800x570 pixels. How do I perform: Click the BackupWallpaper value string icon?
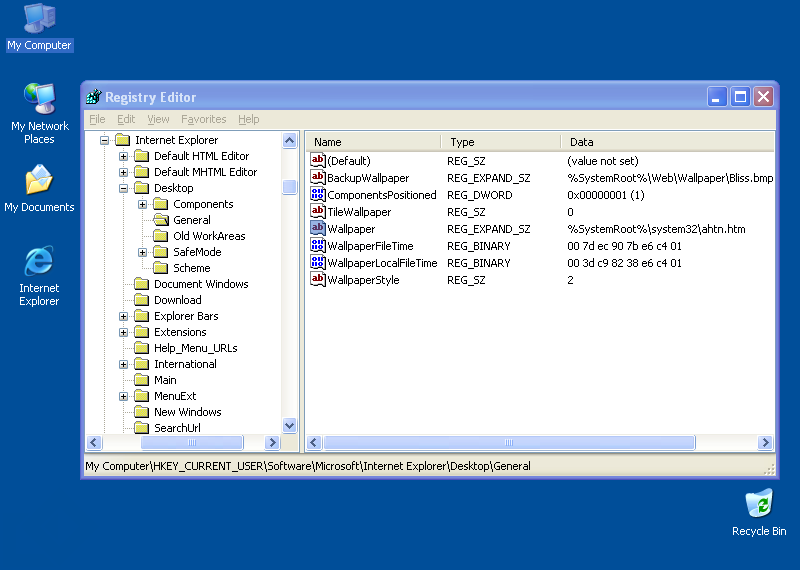point(318,178)
